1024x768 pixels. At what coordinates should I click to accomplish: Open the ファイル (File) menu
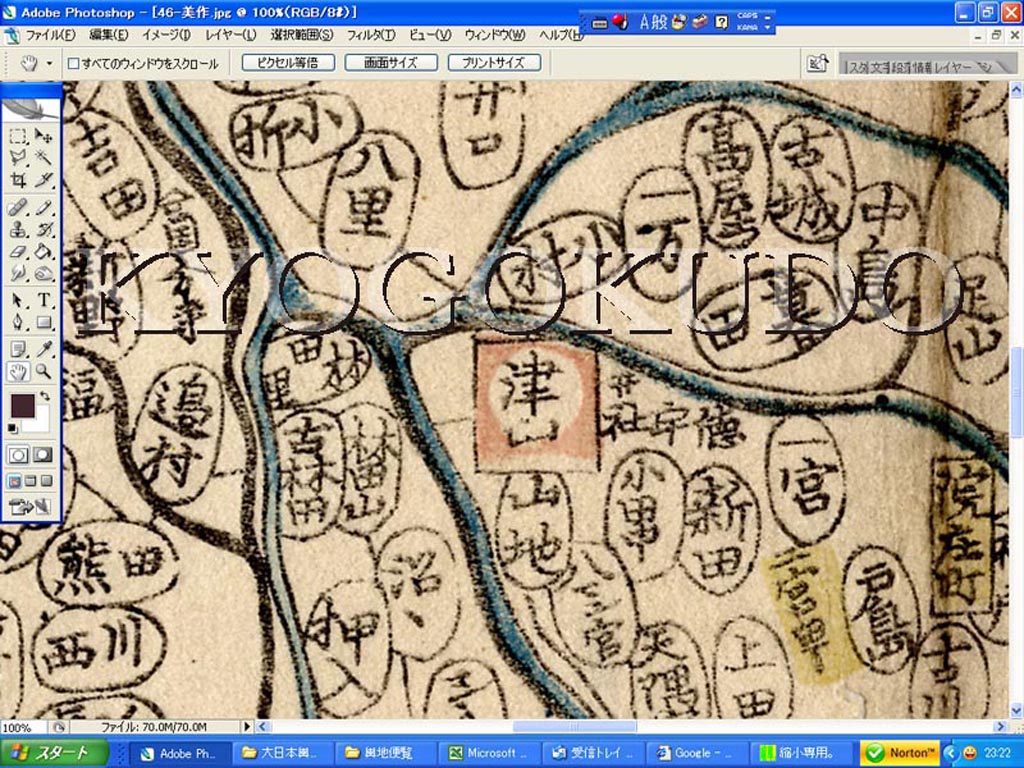point(50,35)
